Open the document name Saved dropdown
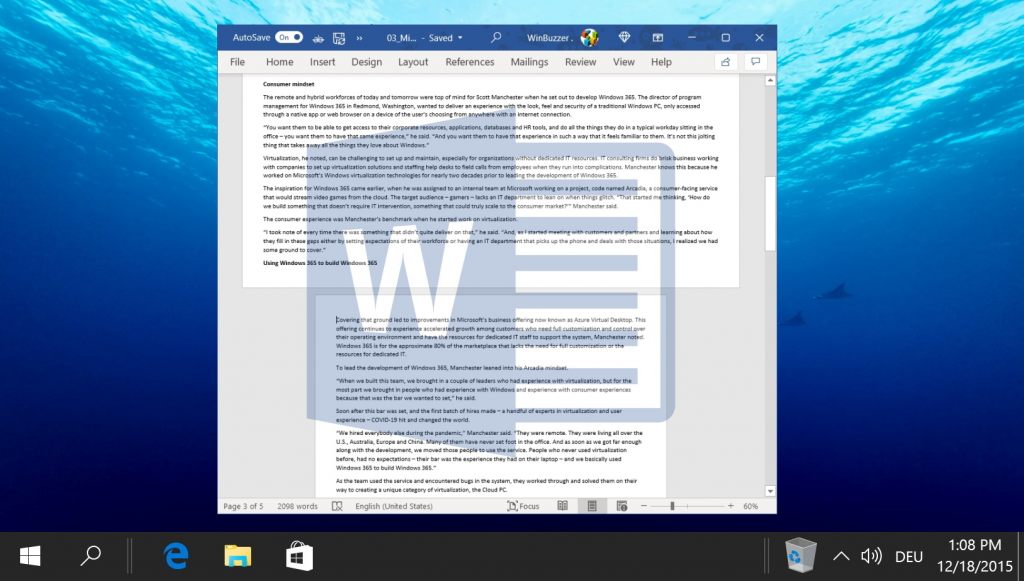The height and width of the screenshot is (581, 1024). point(424,38)
